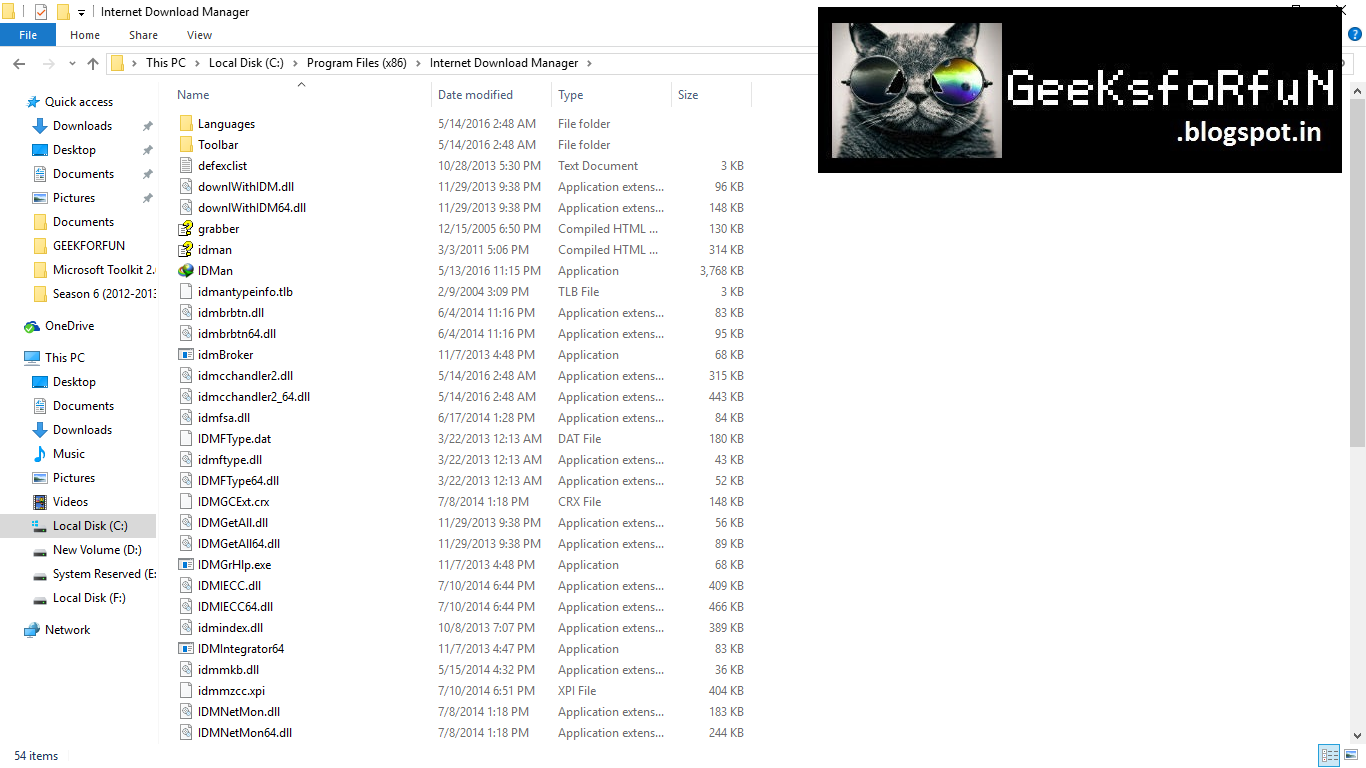This screenshot has width=1366, height=768.
Task: Select the idmcchandler2_64.dll file name
Action: pos(254,397)
